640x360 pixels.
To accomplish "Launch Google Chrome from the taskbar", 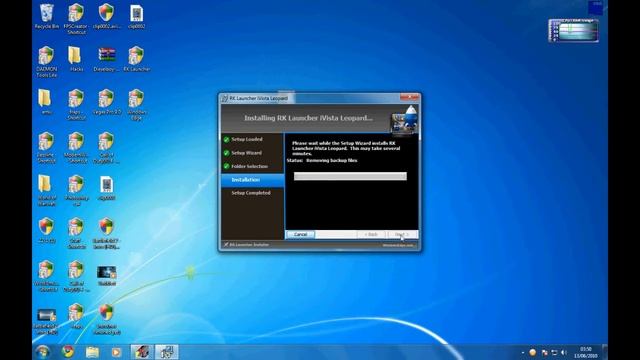I will tap(68, 351).
